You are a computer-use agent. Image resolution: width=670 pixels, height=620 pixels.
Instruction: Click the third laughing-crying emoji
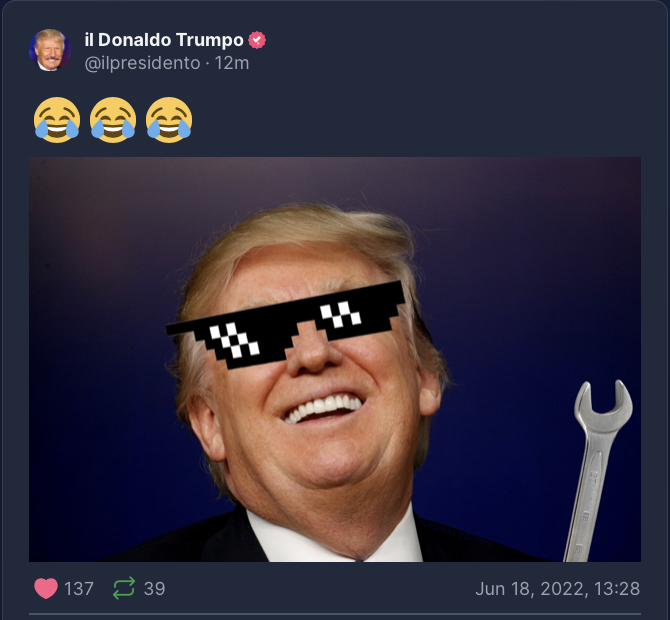169,120
